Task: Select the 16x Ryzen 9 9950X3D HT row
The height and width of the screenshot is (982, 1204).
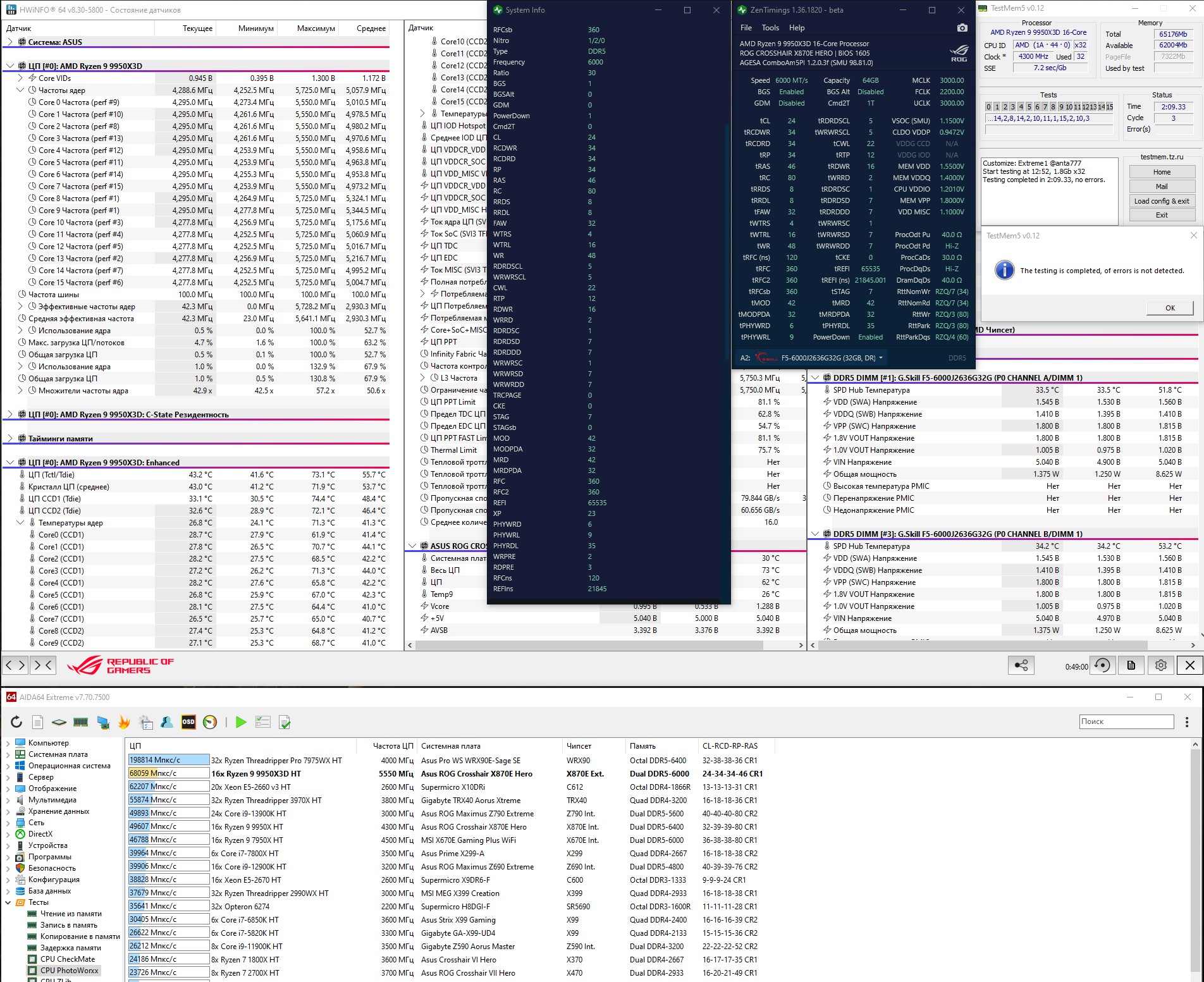Action: point(445,774)
